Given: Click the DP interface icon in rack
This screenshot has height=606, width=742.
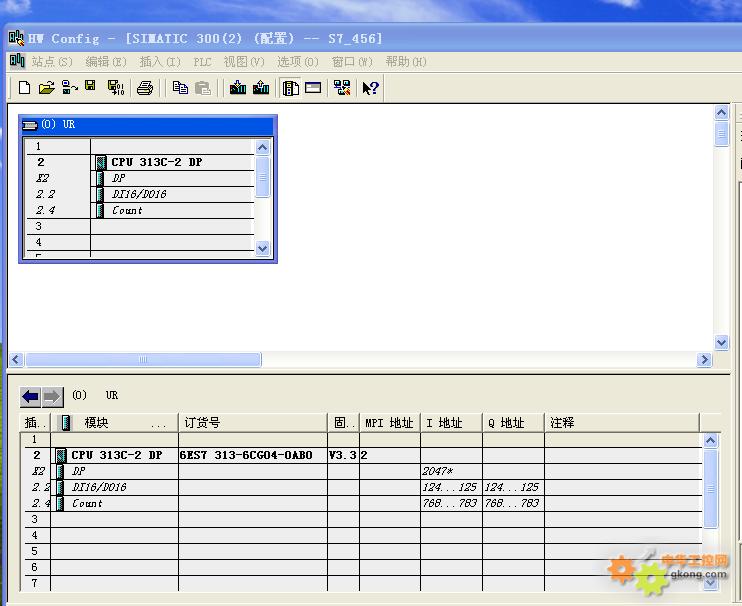Looking at the screenshot, I should tap(100, 178).
